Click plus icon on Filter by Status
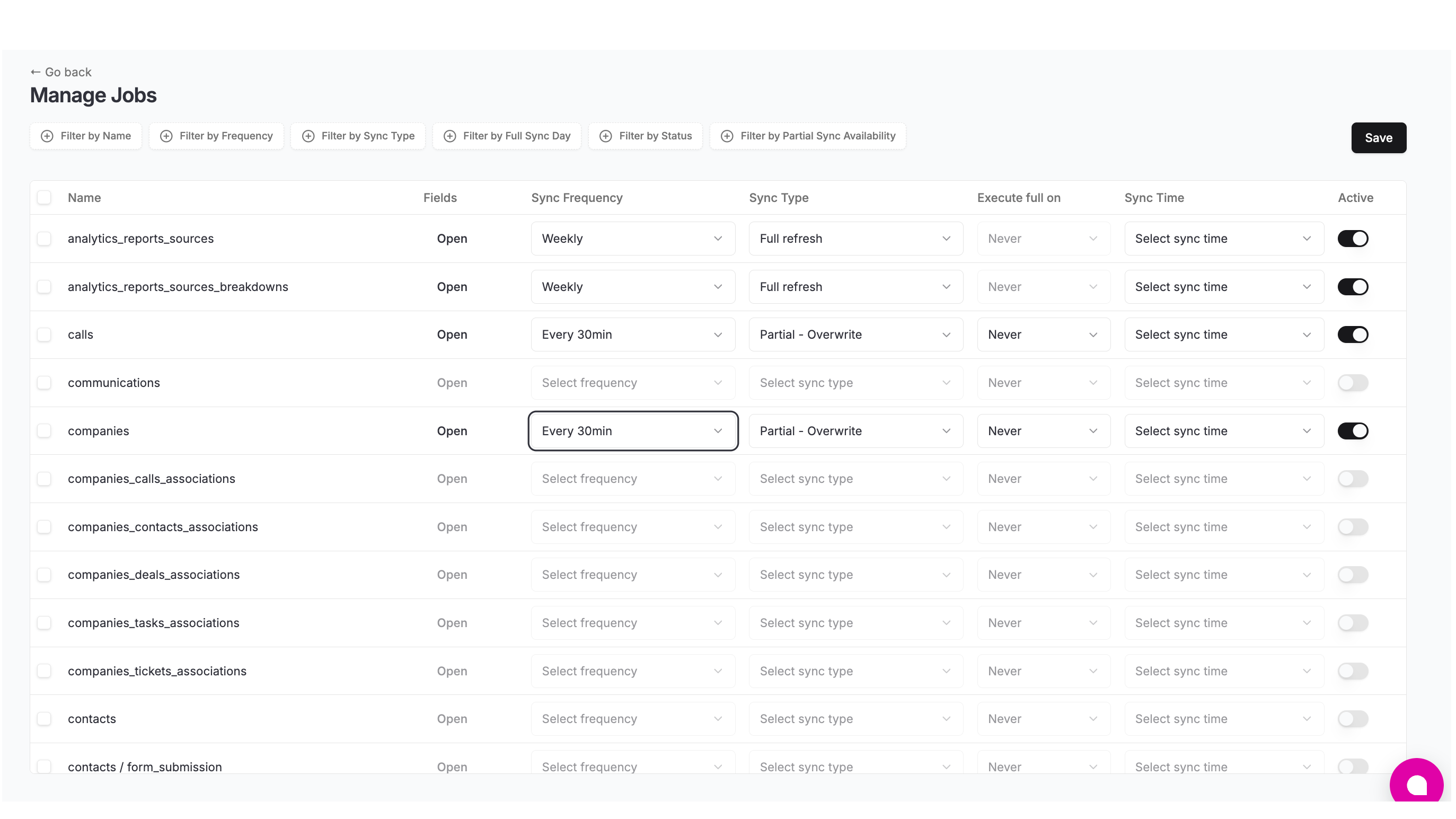This screenshot has height=819, width=1456. click(606, 136)
